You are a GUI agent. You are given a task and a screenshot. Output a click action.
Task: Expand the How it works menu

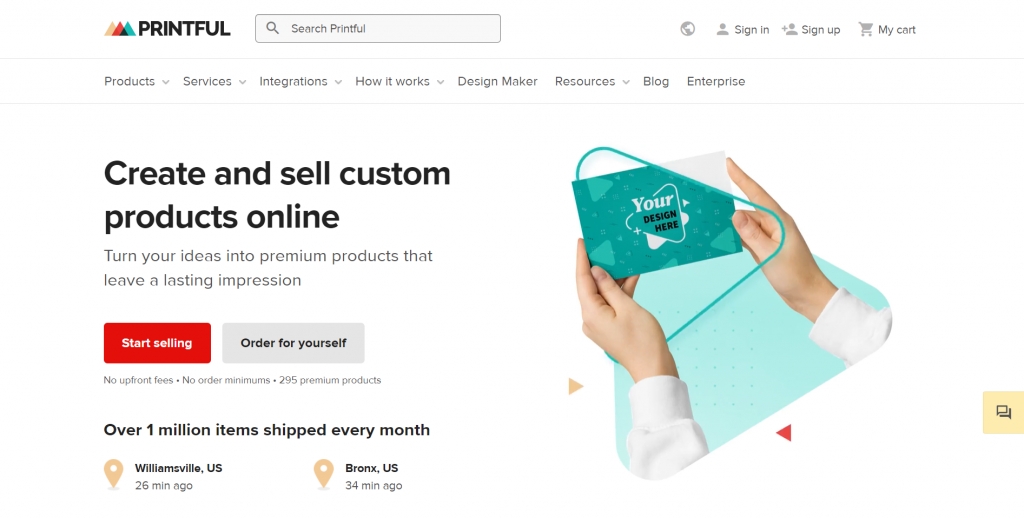399,82
